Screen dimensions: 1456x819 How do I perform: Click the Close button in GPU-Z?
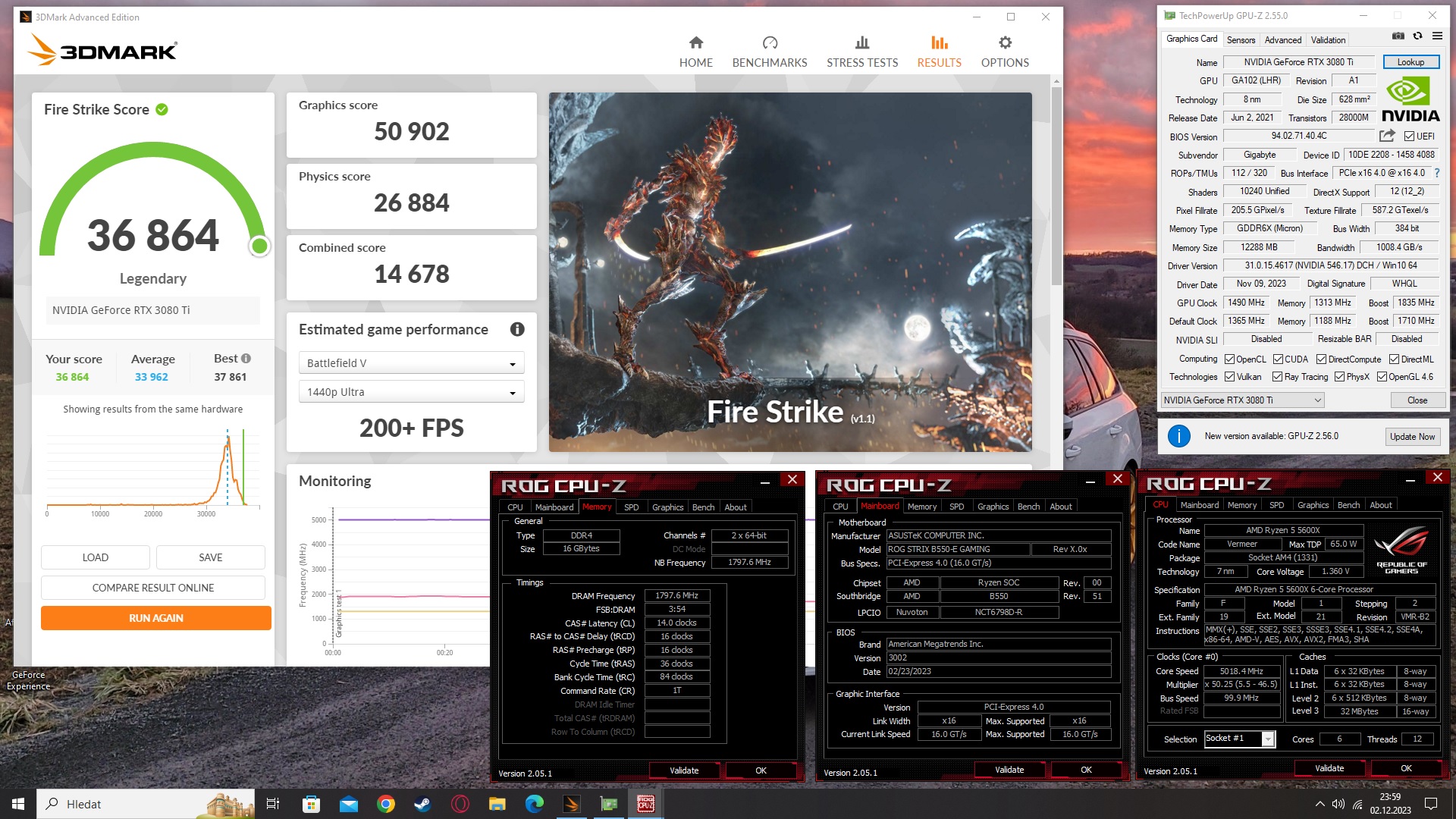1417,400
